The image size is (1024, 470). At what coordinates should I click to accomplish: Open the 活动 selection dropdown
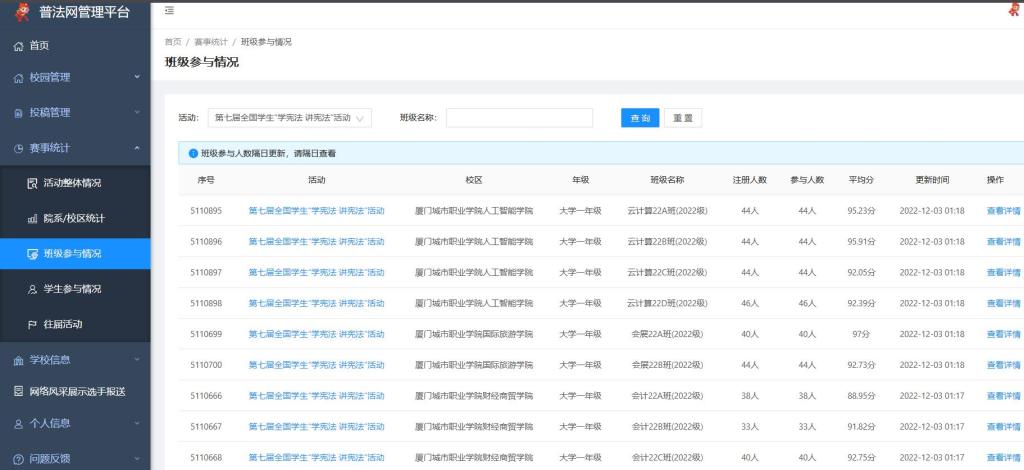(x=289, y=118)
